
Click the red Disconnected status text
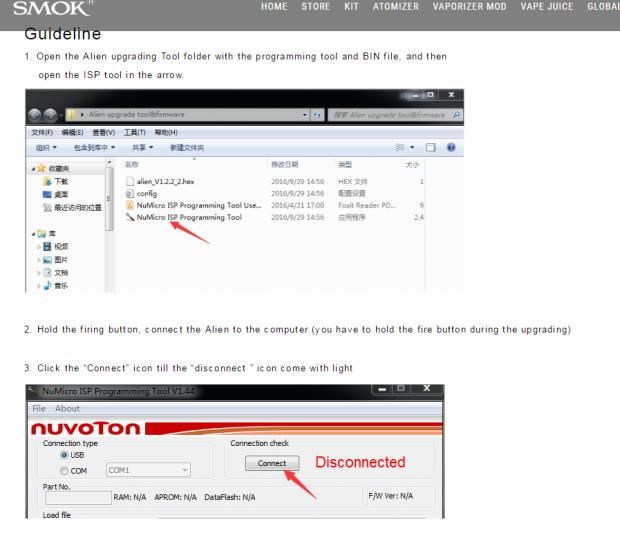[360, 462]
